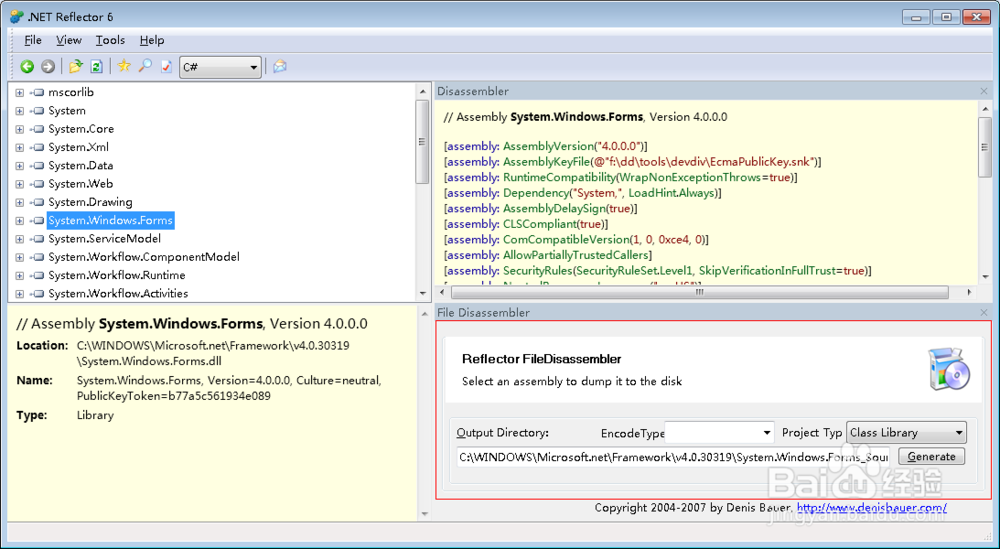Image resolution: width=1000 pixels, height=549 pixels.
Task: Expand the System.Windows.Forms tree node
Action: (x=20, y=221)
